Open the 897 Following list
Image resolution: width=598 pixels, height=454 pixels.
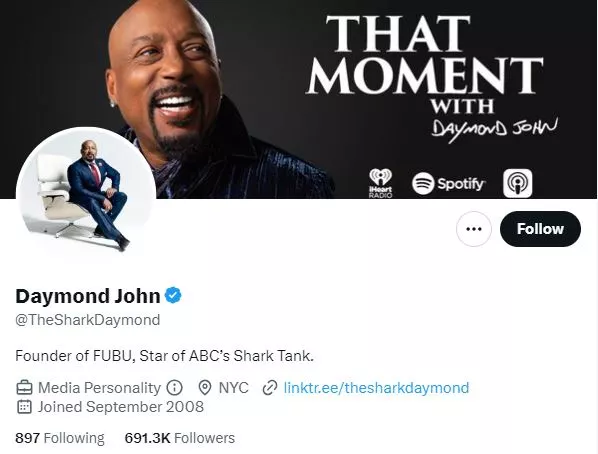coord(59,438)
